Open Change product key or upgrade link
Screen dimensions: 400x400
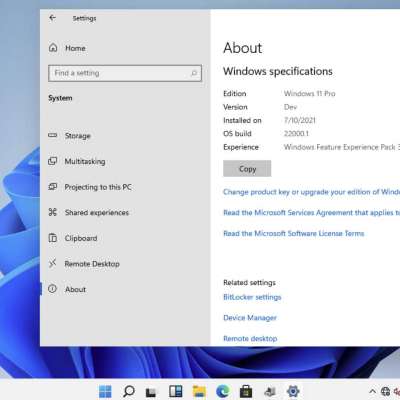[x=311, y=192]
